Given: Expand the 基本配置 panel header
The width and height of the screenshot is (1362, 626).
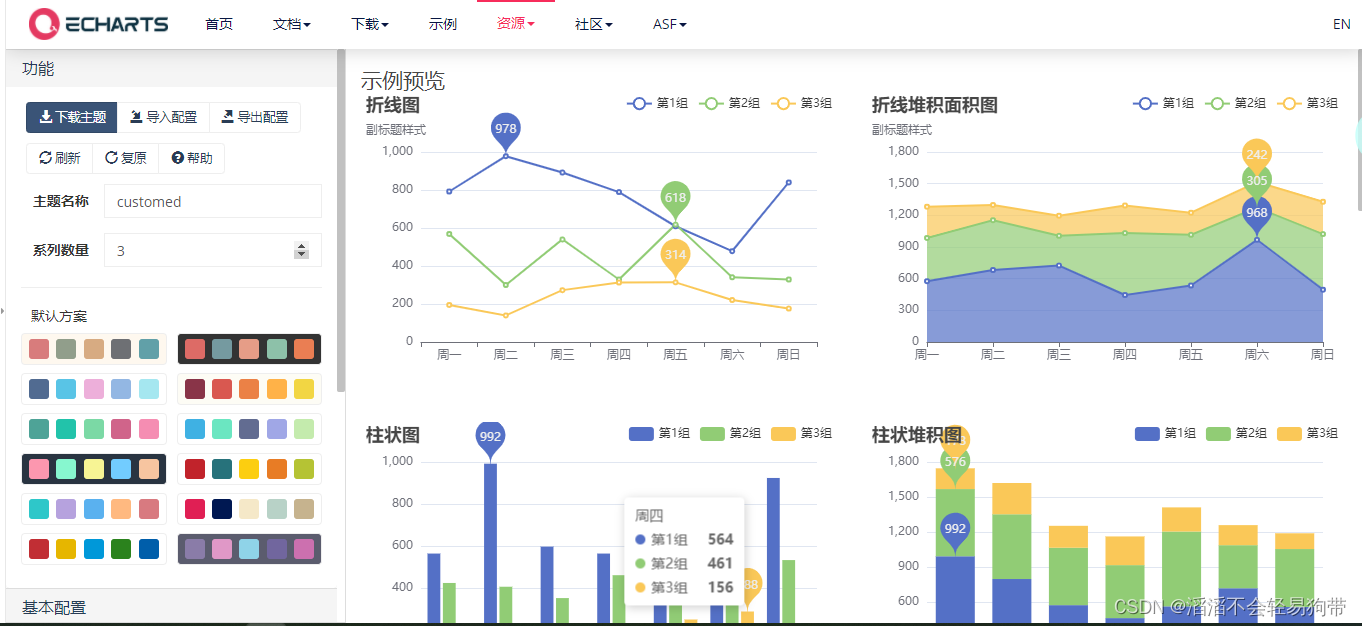Looking at the screenshot, I should [x=171, y=607].
